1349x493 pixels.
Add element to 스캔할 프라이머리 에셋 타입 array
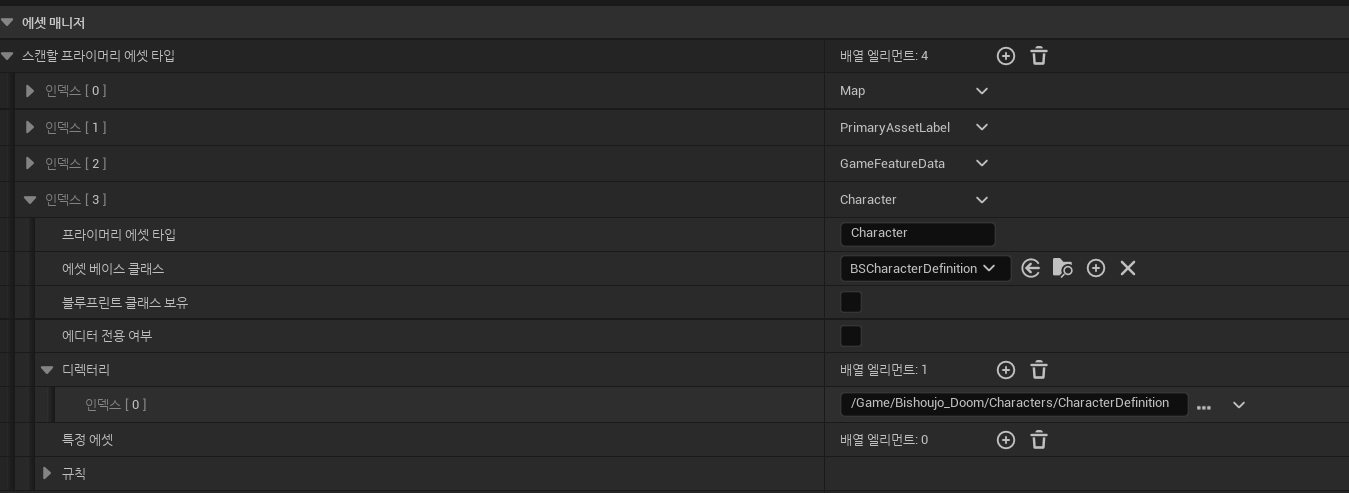click(1006, 56)
